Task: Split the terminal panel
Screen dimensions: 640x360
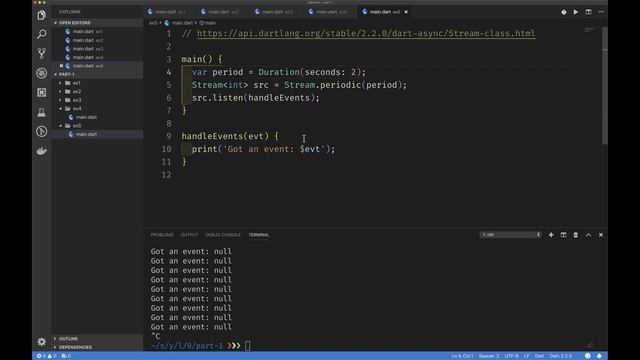Action: [x=563, y=235]
